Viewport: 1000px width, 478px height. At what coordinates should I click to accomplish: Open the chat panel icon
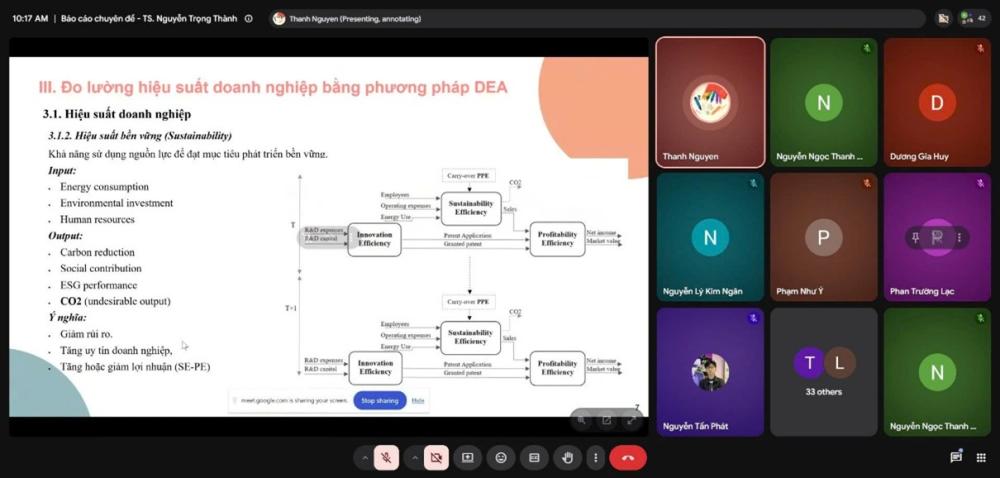955,457
